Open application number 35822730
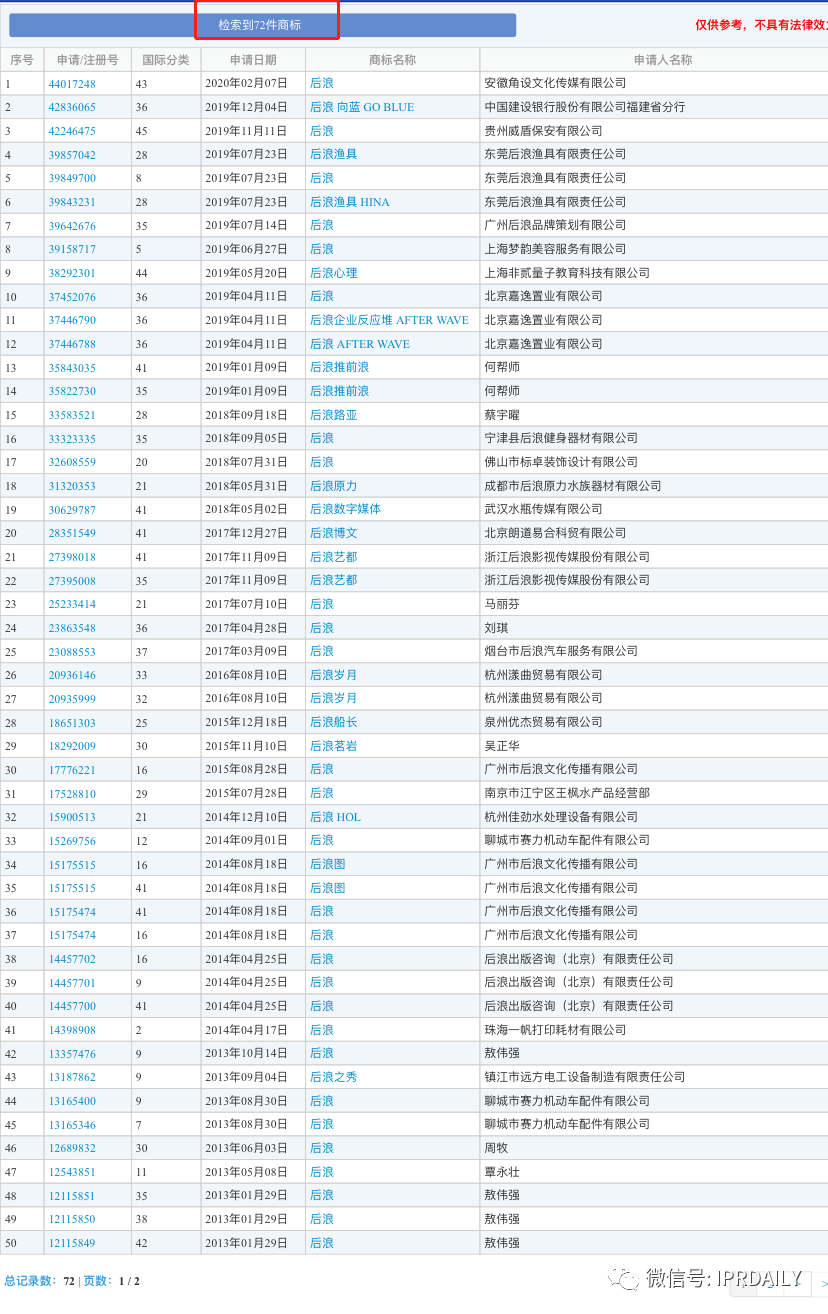Image resolution: width=828 pixels, height=1314 pixels. [x=72, y=391]
